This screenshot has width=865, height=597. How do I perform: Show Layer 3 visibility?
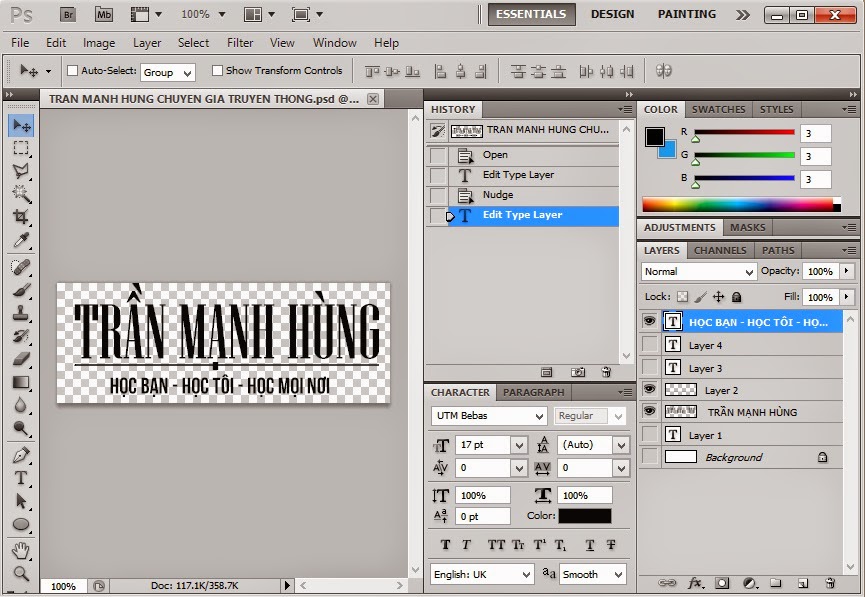[x=650, y=367]
